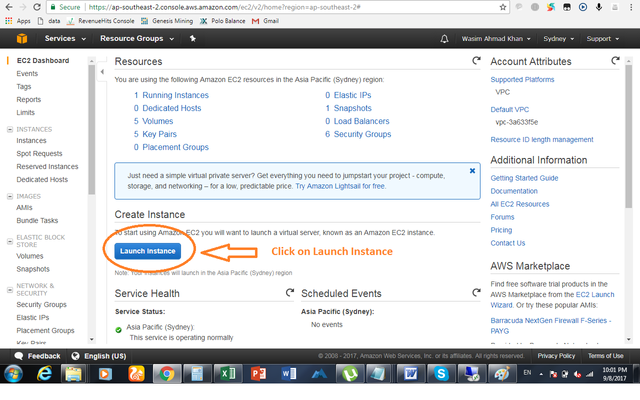The image size is (640, 400).
Task: Click the Supported Platforms link
Action: coord(522,80)
